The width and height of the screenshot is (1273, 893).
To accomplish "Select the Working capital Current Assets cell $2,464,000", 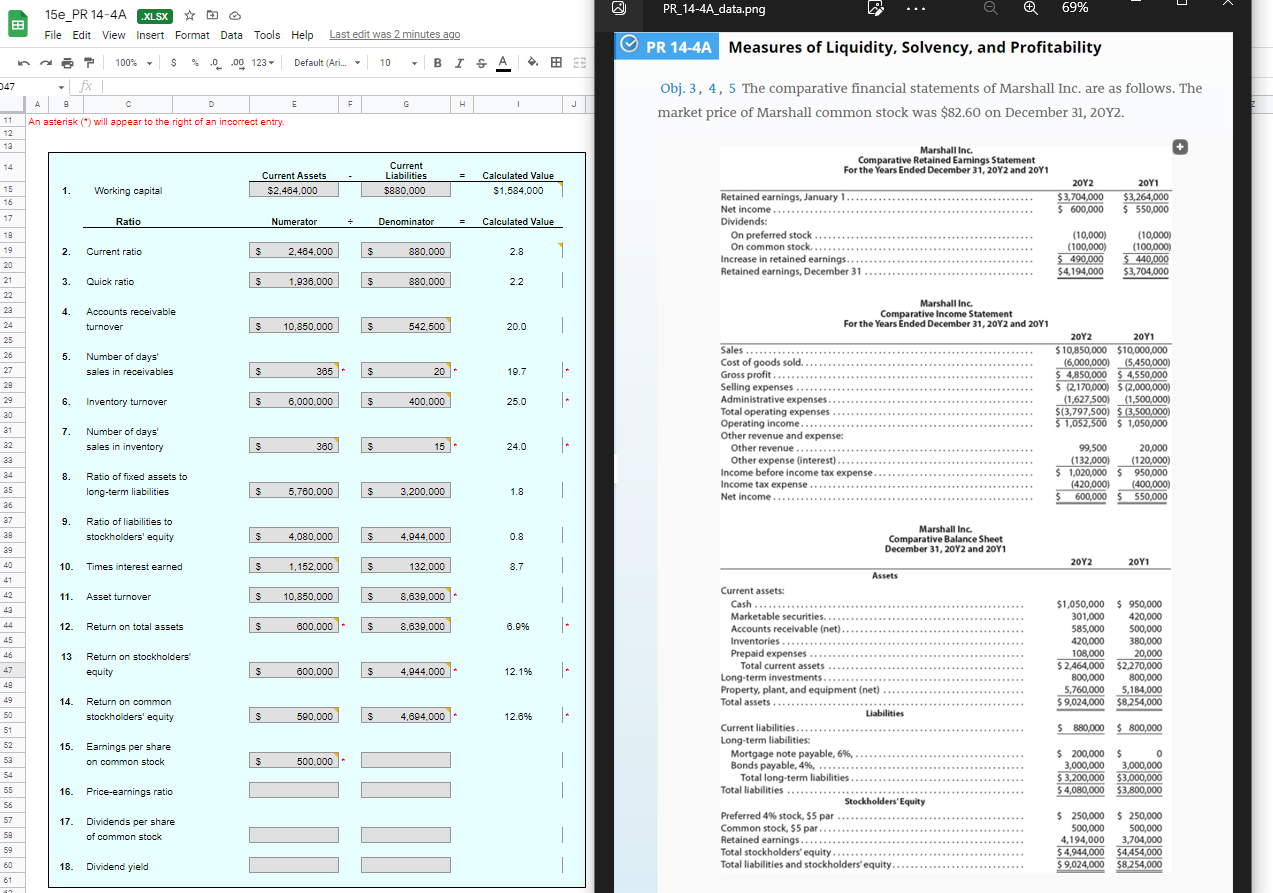I will 294,190.
